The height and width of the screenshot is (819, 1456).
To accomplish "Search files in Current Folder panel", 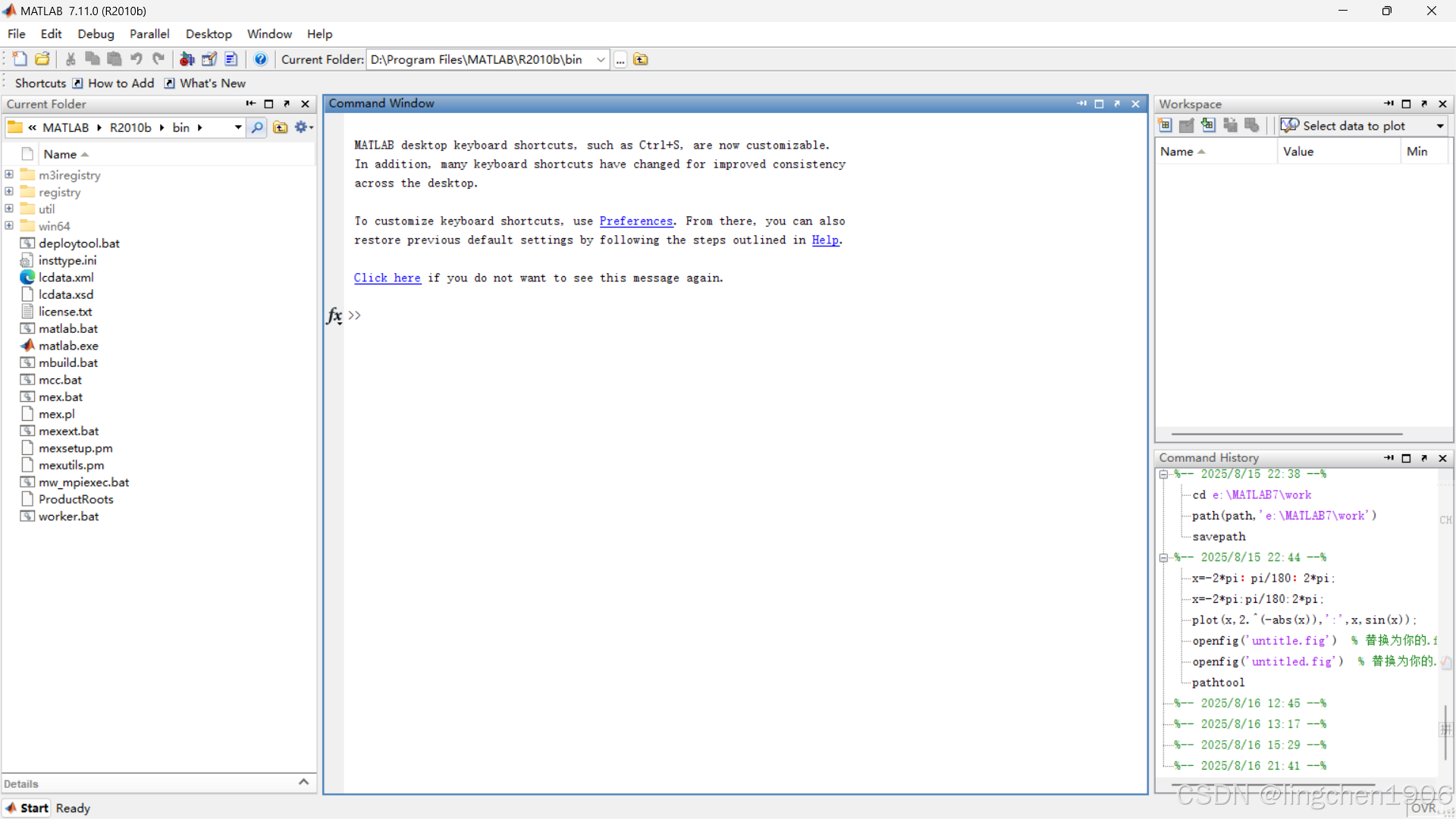I will tap(257, 127).
